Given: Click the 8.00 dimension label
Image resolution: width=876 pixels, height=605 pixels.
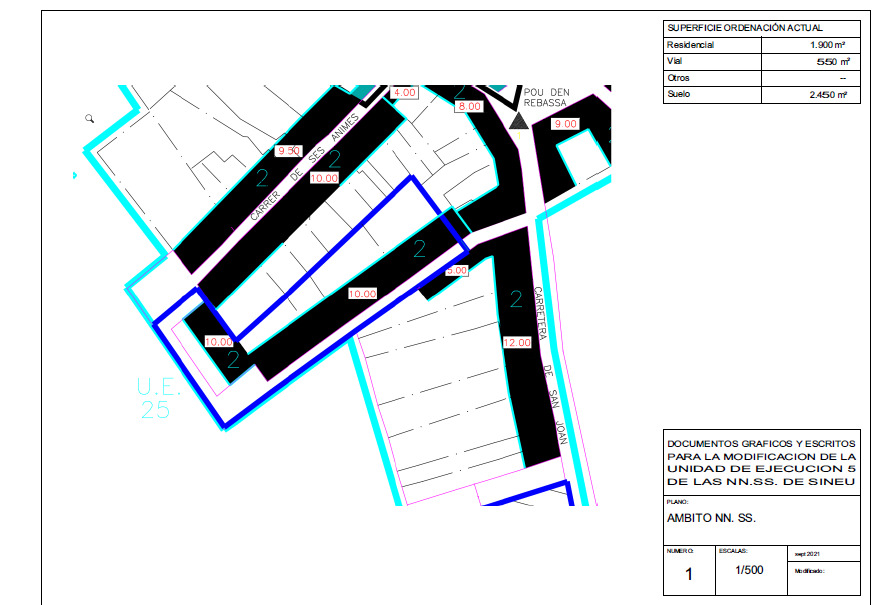Looking at the screenshot, I should [x=469, y=106].
